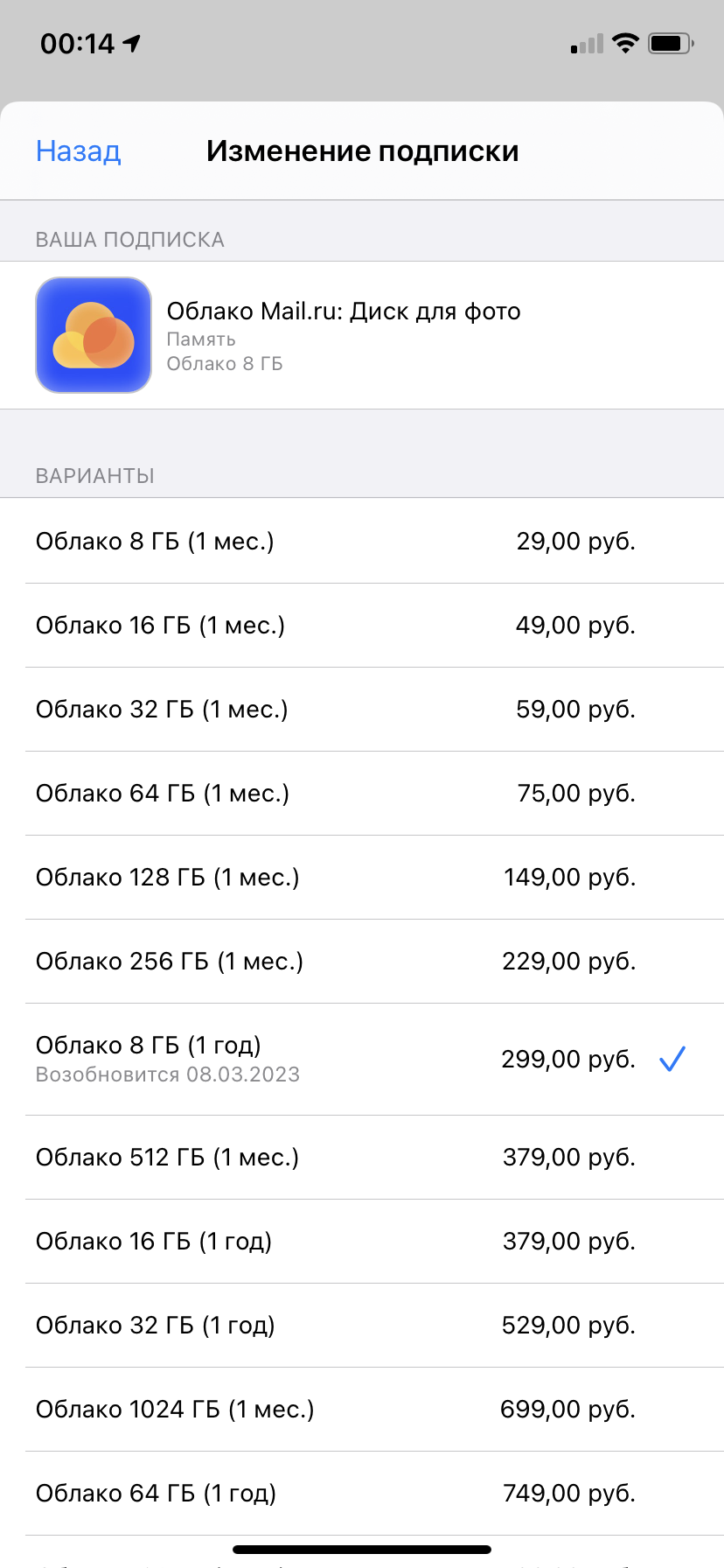The image size is (724, 1568).
Task: Select Облако 16 ГБ (1 мес.) option
Action: (362, 626)
